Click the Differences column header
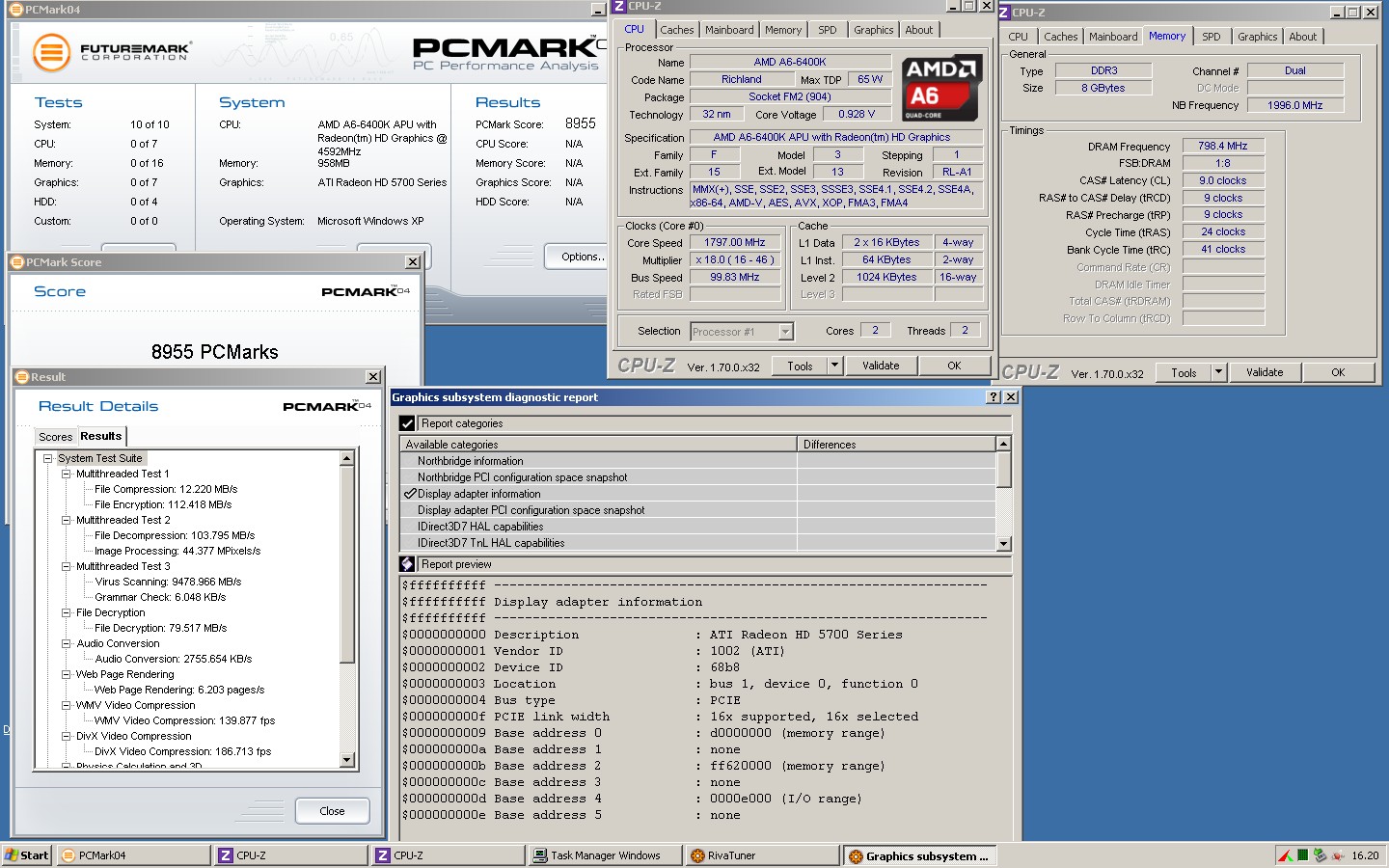 pos(896,445)
